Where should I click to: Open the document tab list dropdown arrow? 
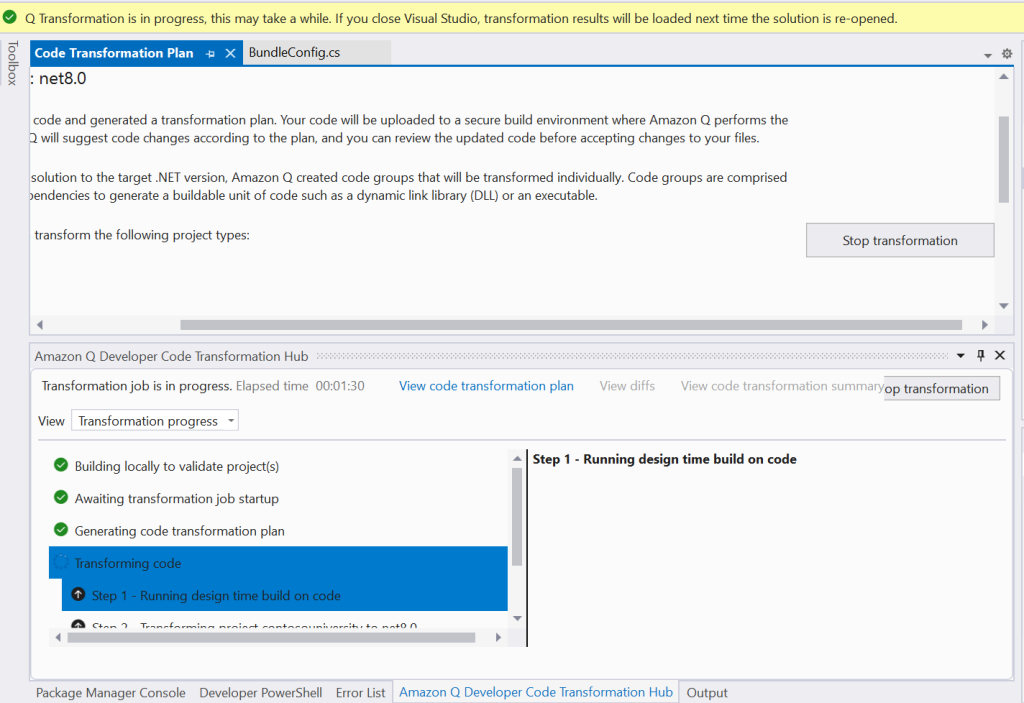coord(988,57)
